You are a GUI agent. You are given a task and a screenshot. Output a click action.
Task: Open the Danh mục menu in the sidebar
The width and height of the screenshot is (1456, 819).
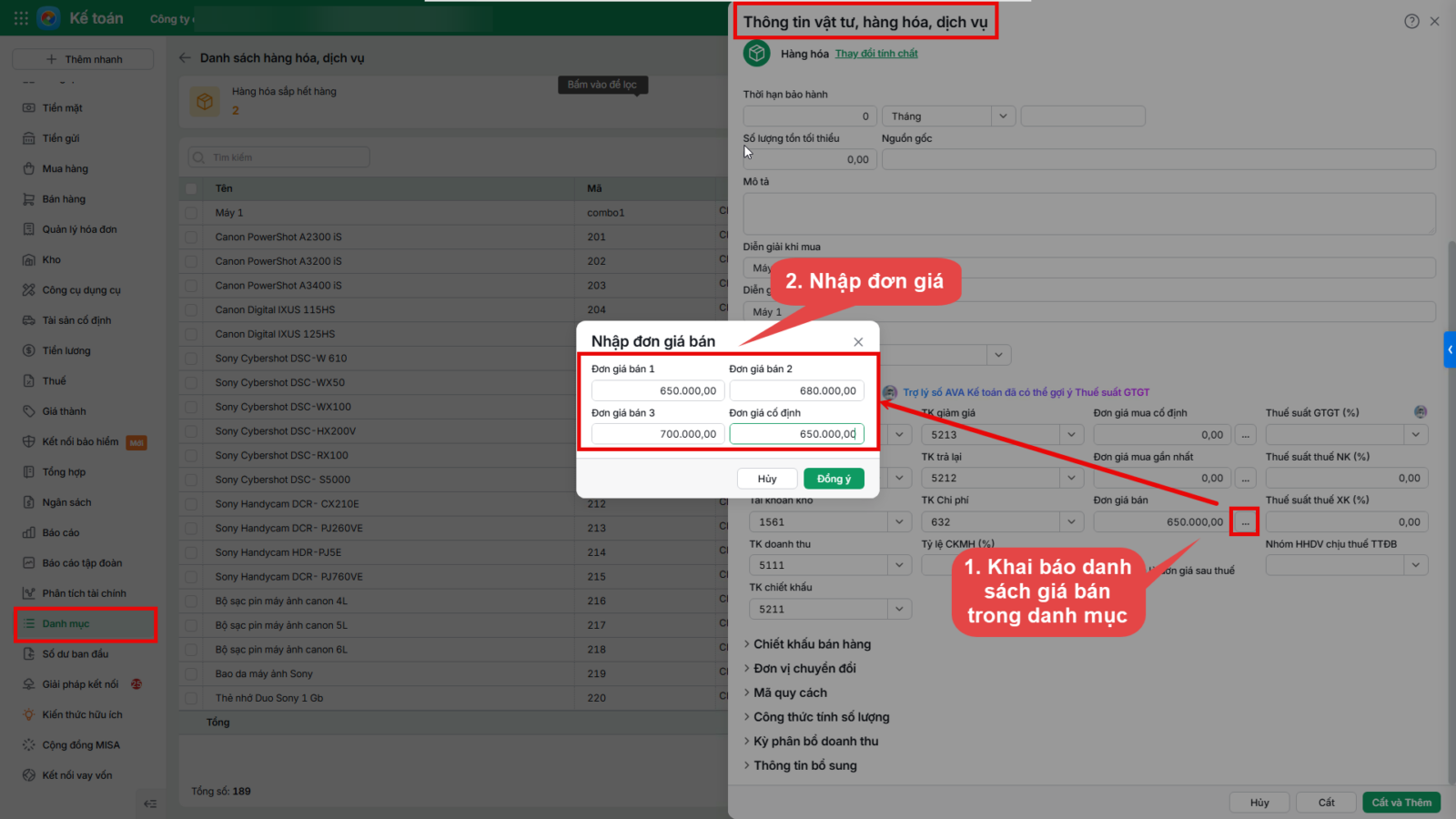point(86,624)
